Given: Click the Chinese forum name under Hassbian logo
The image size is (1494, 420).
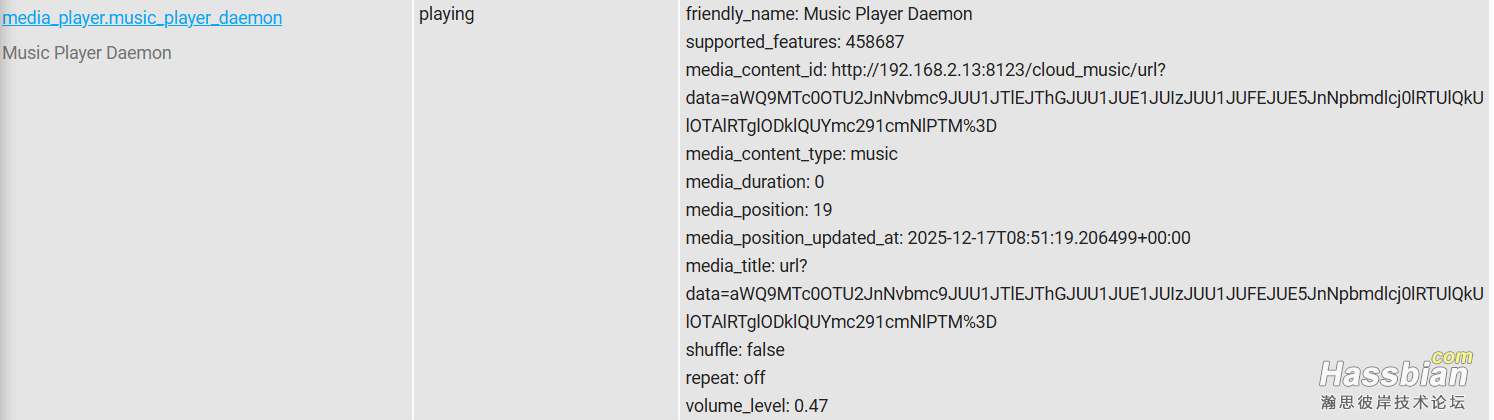Looking at the screenshot, I should (1392, 402).
